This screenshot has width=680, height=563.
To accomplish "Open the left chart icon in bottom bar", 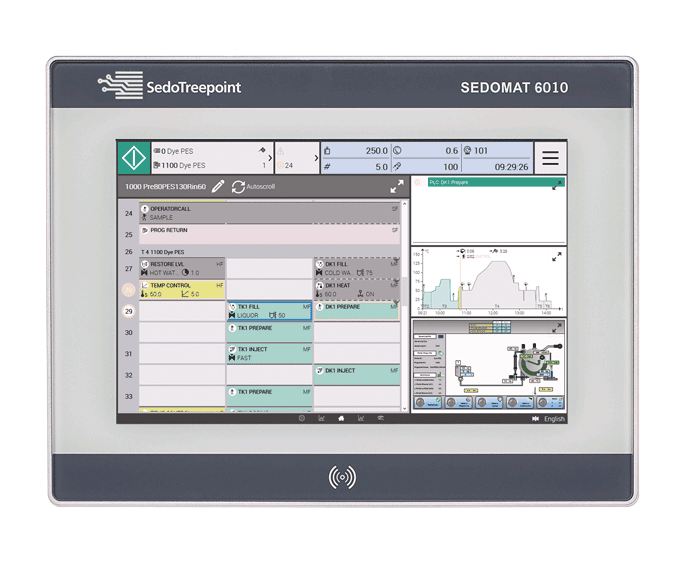I will click(x=321, y=418).
